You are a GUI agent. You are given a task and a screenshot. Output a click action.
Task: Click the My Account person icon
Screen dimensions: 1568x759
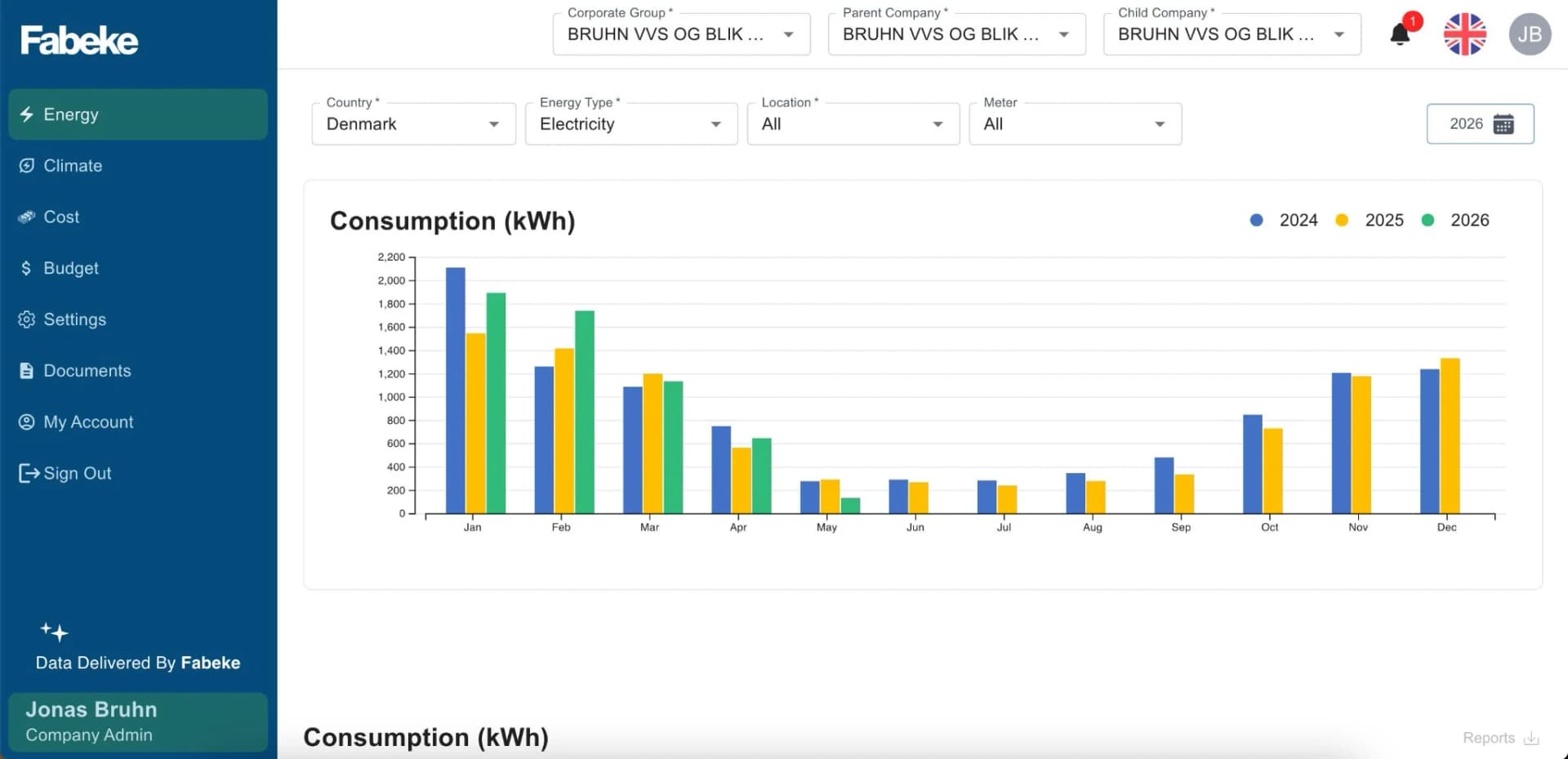point(27,422)
